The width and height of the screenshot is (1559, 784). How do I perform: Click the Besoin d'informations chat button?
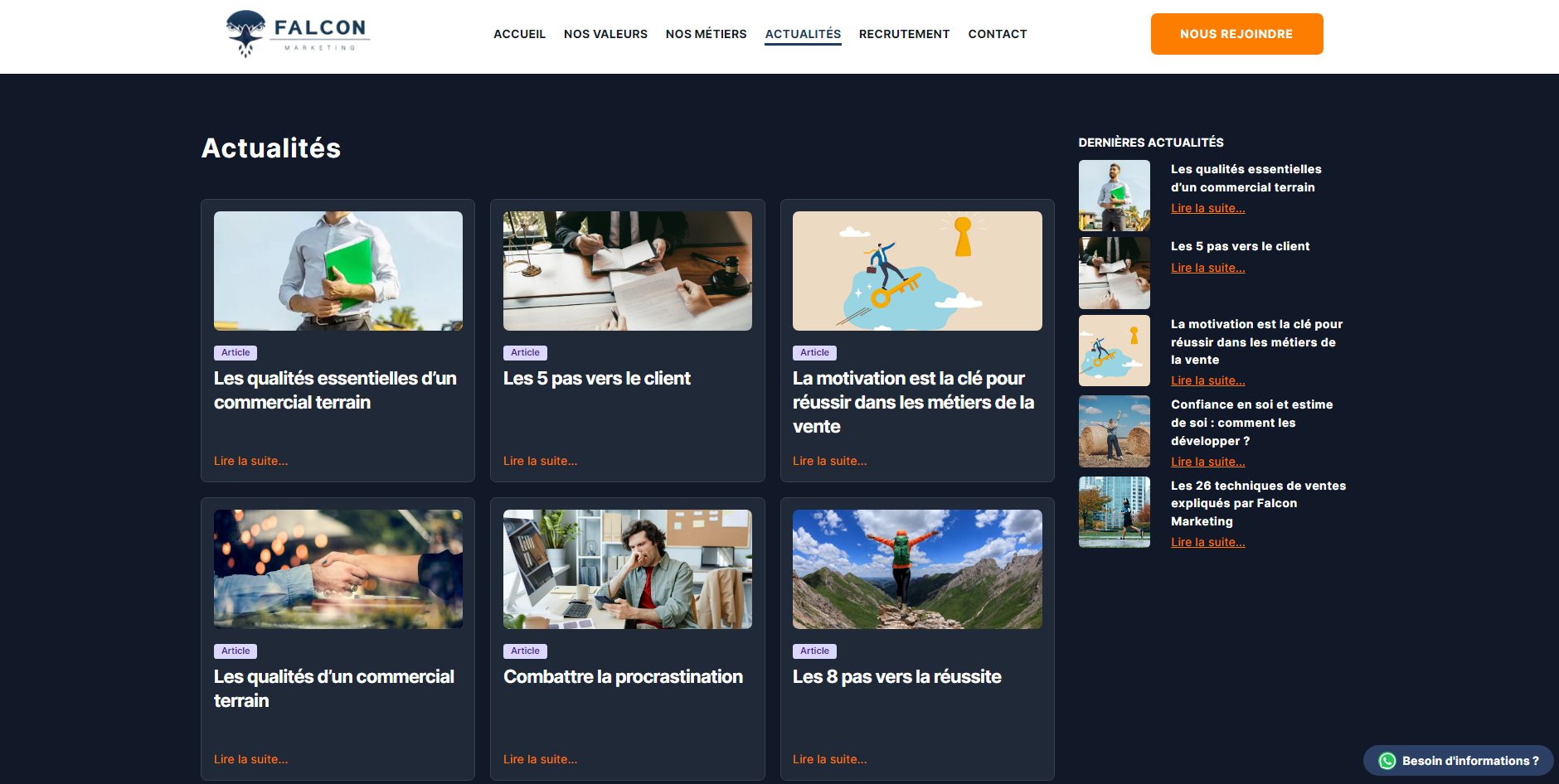pos(1469,761)
